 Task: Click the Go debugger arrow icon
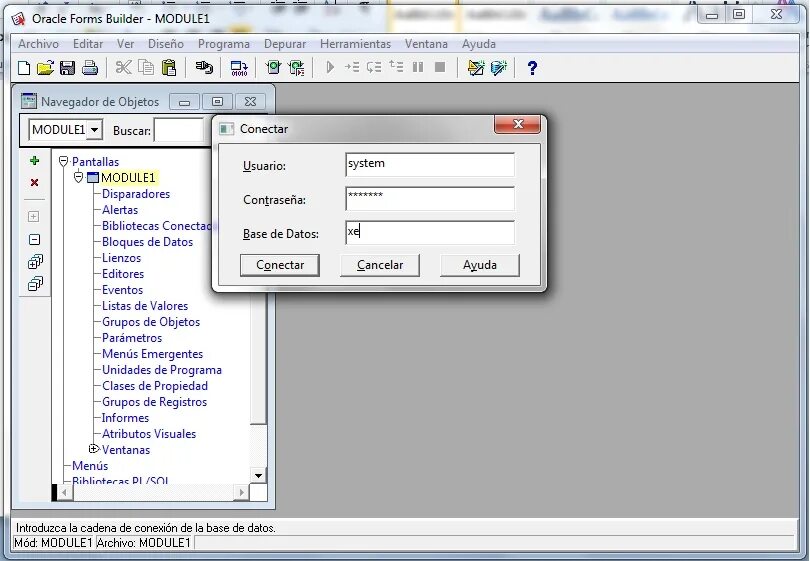[330, 67]
